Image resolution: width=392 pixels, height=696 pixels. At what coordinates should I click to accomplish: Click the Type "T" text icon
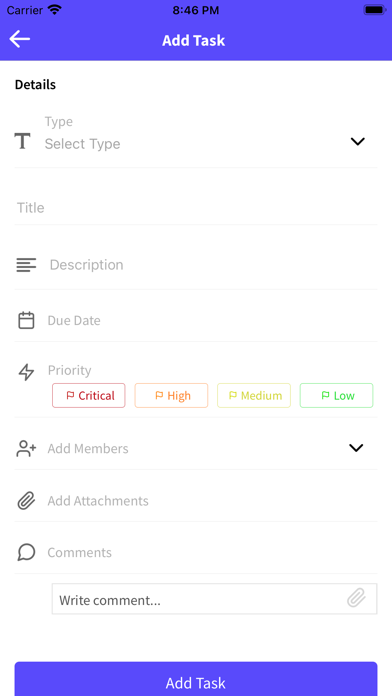coord(23,141)
